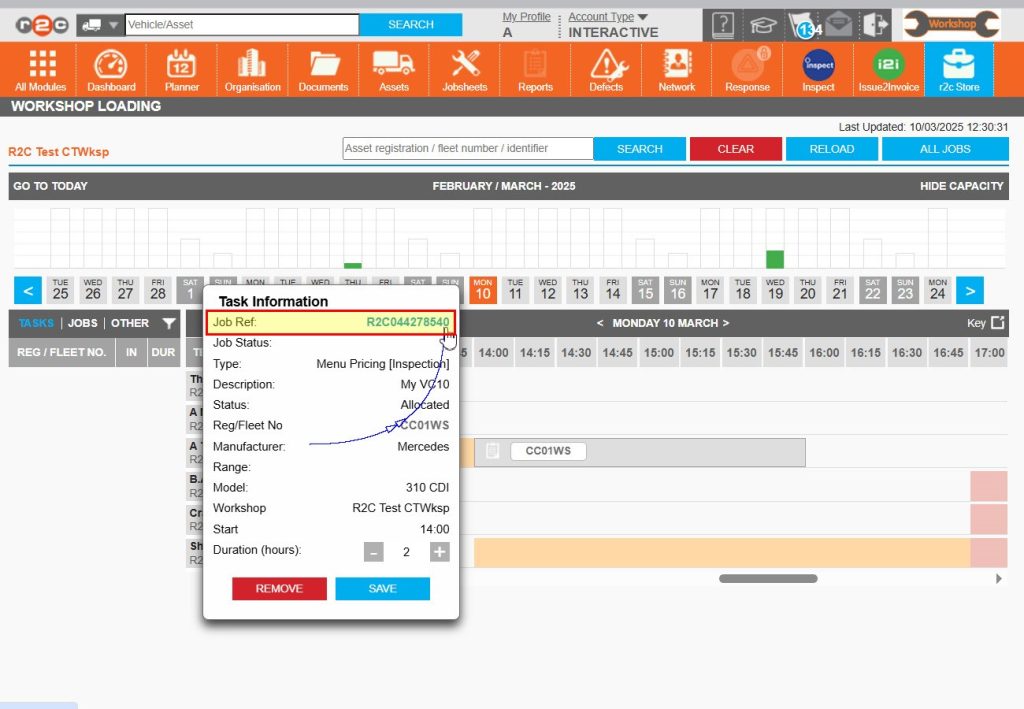Open the Response module
This screenshot has width=1024, height=709.
[747, 68]
